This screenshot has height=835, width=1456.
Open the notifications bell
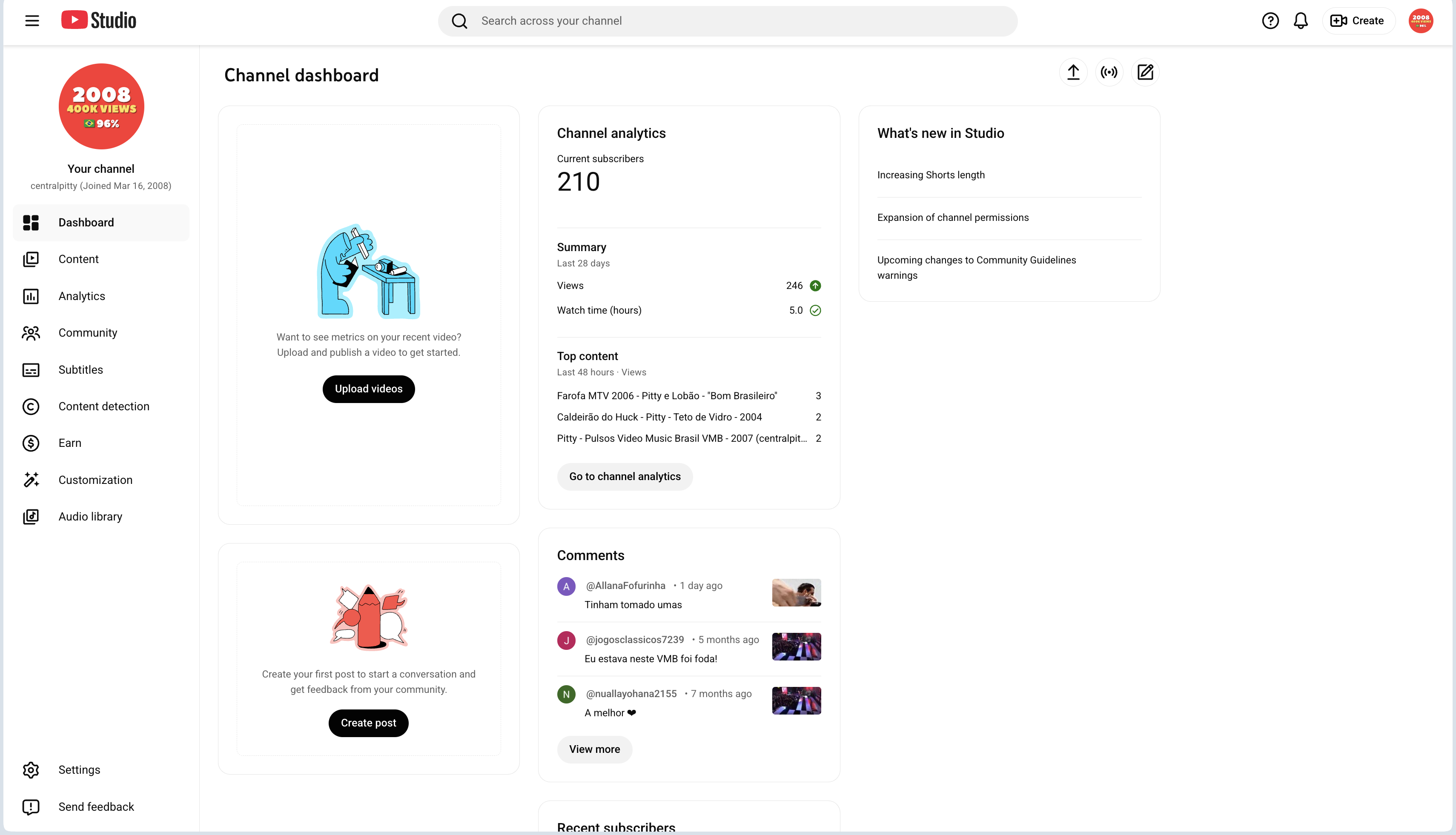pyautogui.click(x=1301, y=21)
